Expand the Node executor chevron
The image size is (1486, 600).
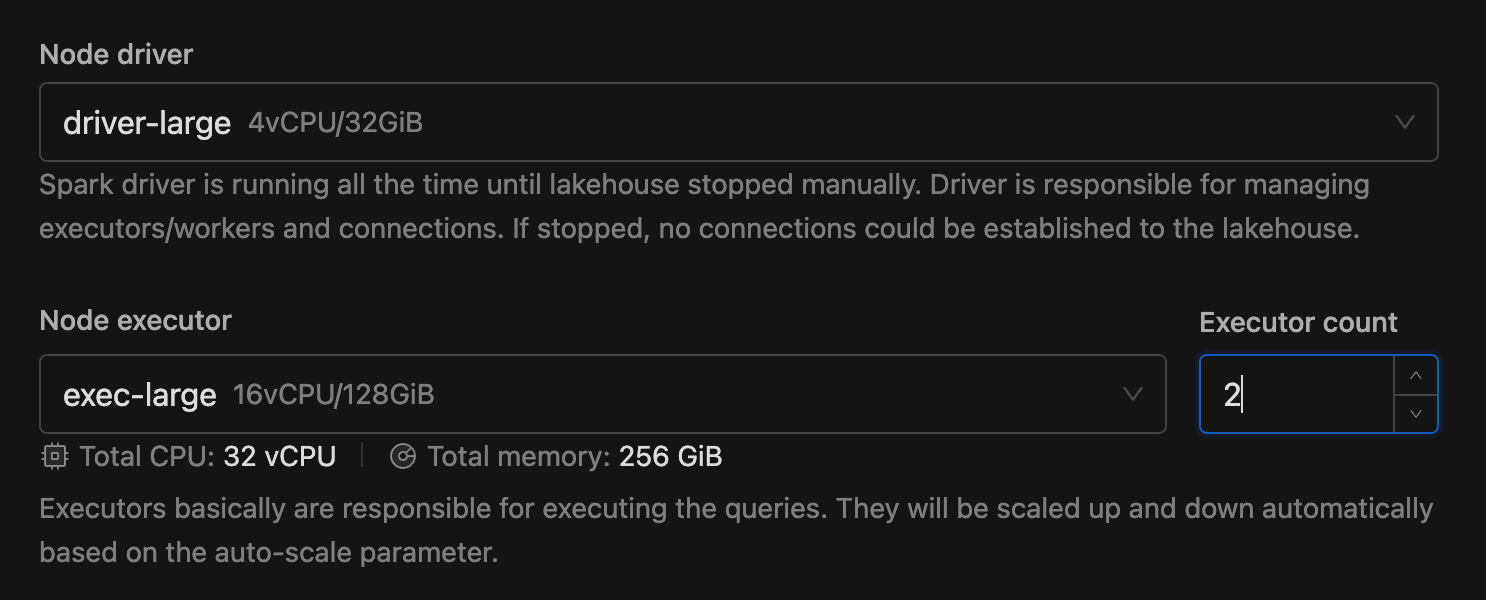point(1133,394)
